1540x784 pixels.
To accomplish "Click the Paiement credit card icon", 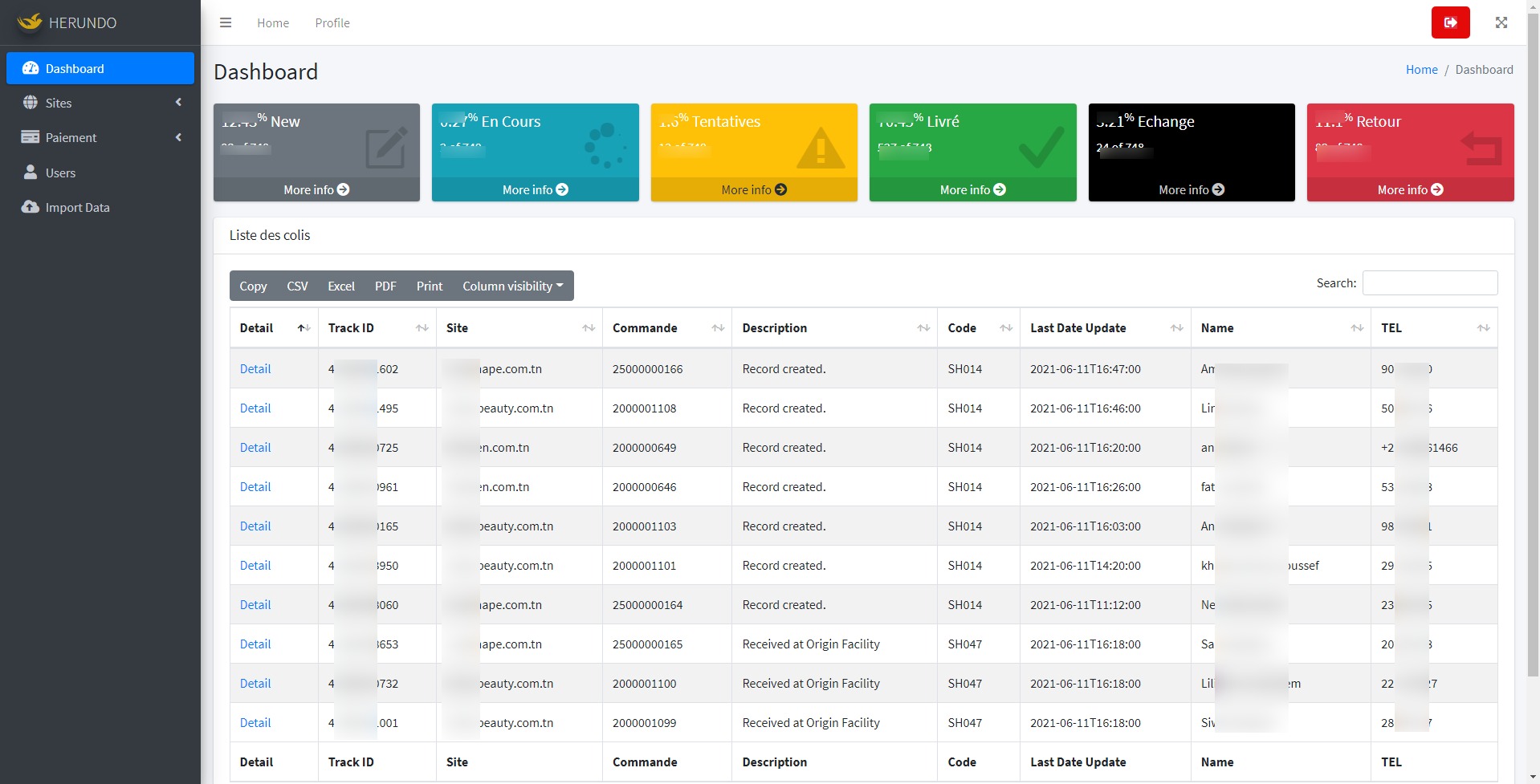I will click(31, 137).
